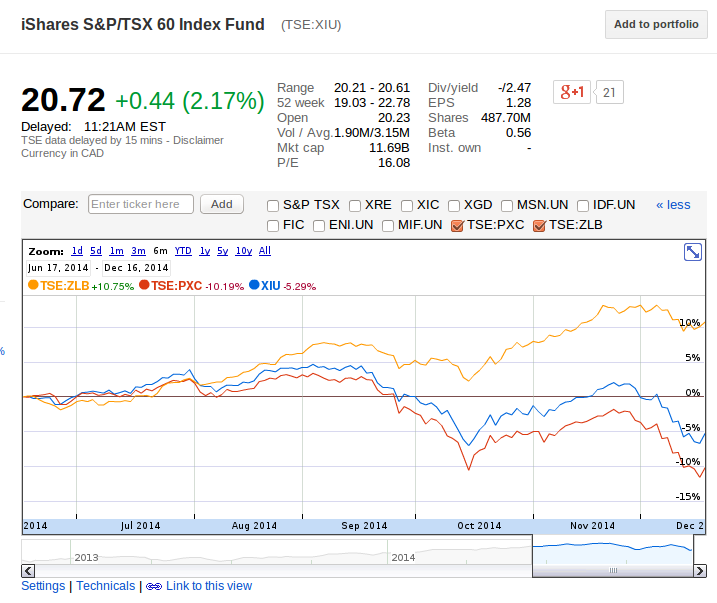The height and width of the screenshot is (603, 717).
Task: Click the Google +1 button
Action: pos(572,92)
